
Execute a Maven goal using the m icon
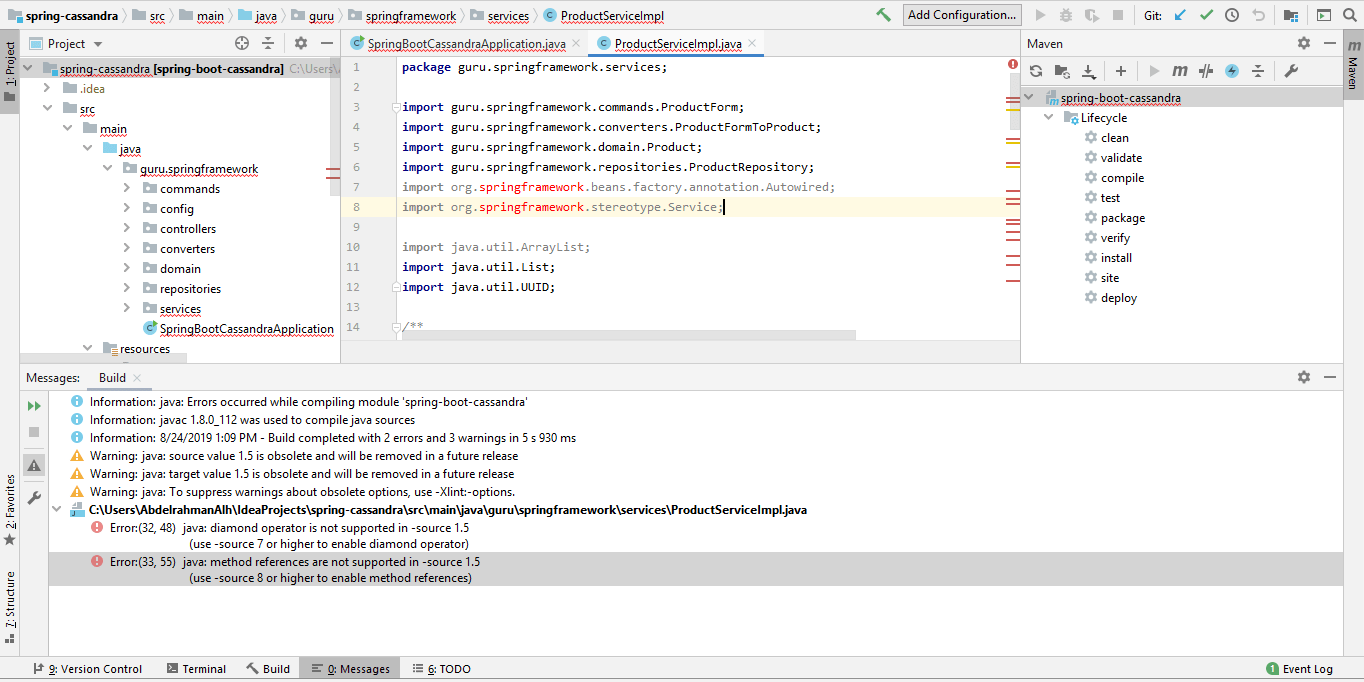[1181, 71]
